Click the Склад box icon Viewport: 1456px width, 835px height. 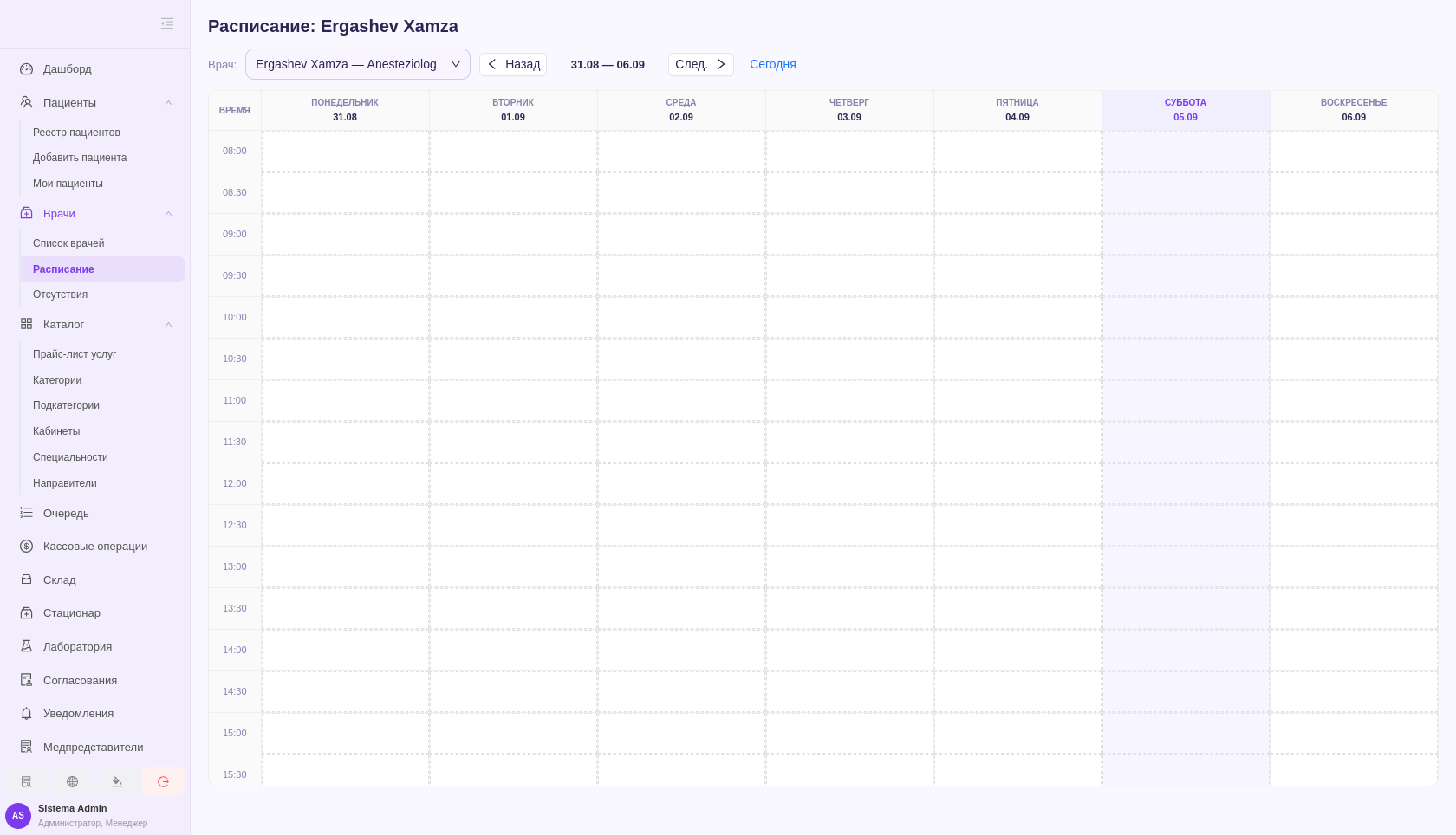click(26, 579)
